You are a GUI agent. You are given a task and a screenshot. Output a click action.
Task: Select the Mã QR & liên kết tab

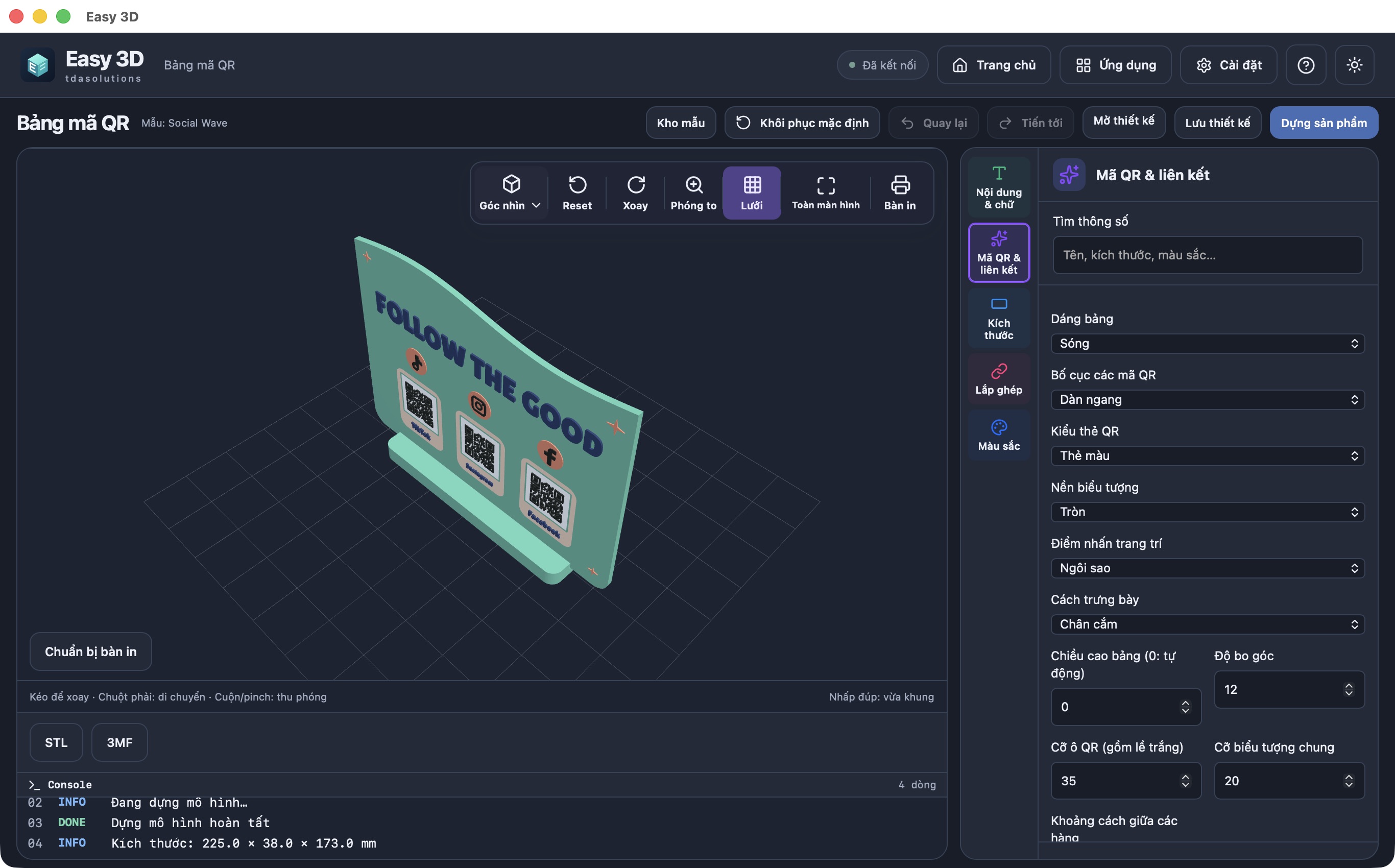[x=999, y=253]
